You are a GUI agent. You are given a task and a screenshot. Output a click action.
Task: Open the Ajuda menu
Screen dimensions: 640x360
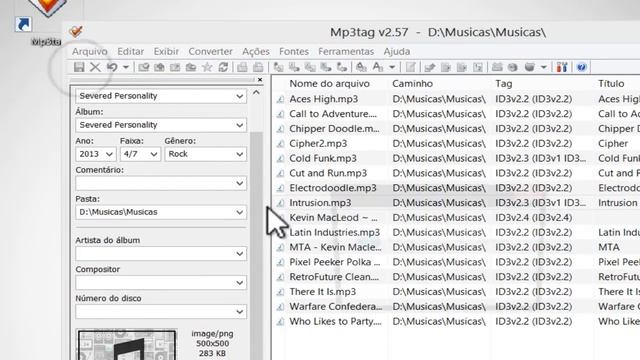[x=397, y=51]
